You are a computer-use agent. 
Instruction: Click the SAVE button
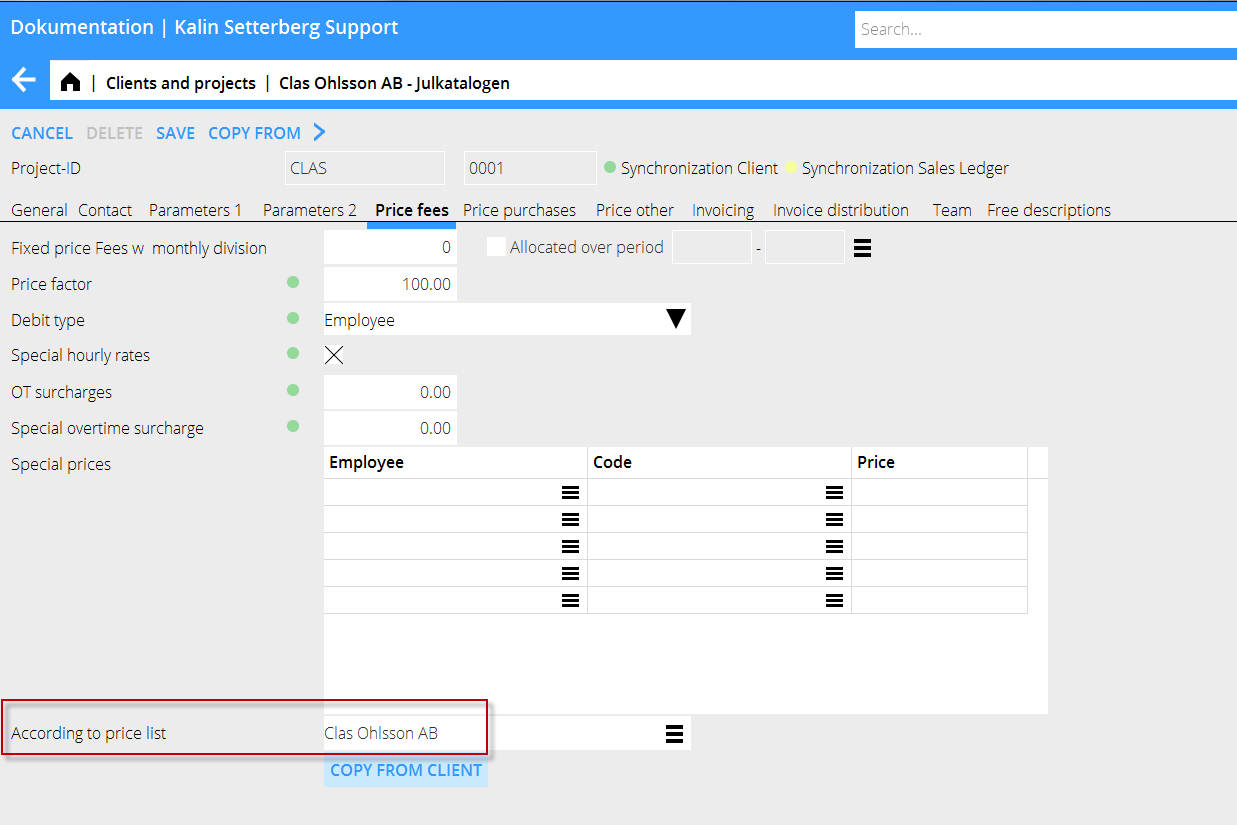175,133
